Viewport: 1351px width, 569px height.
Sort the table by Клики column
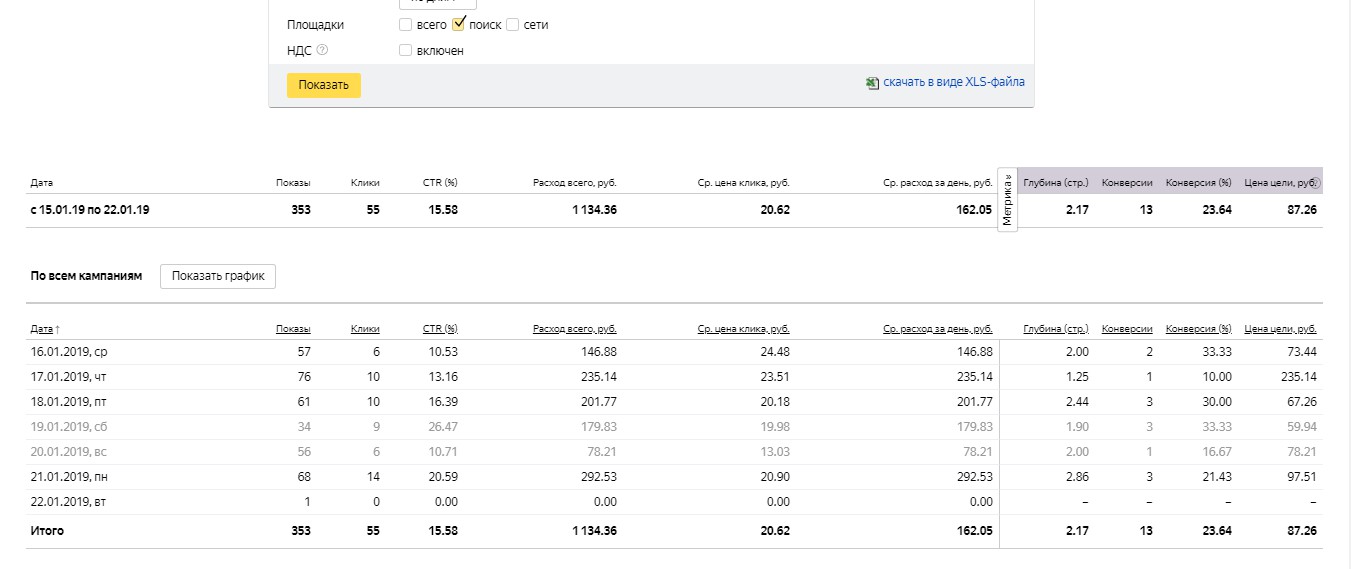pyautogui.click(x=365, y=329)
